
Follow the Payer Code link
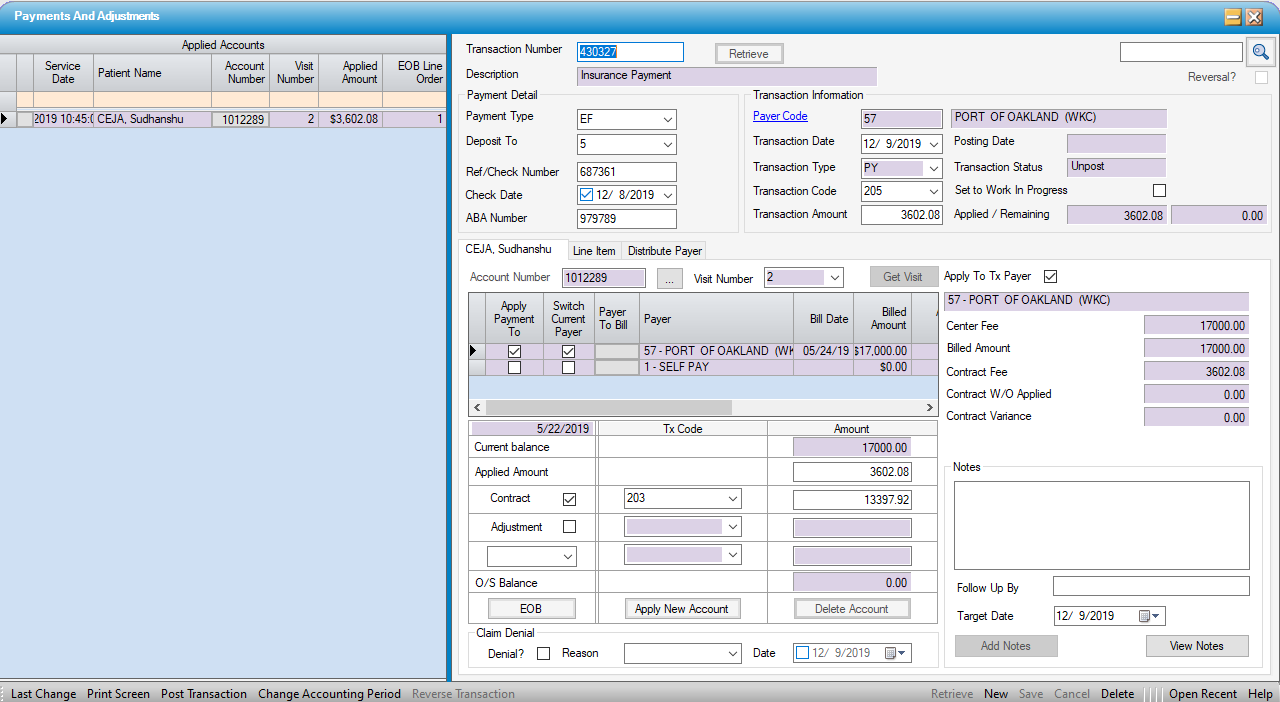[x=780, y=116]
